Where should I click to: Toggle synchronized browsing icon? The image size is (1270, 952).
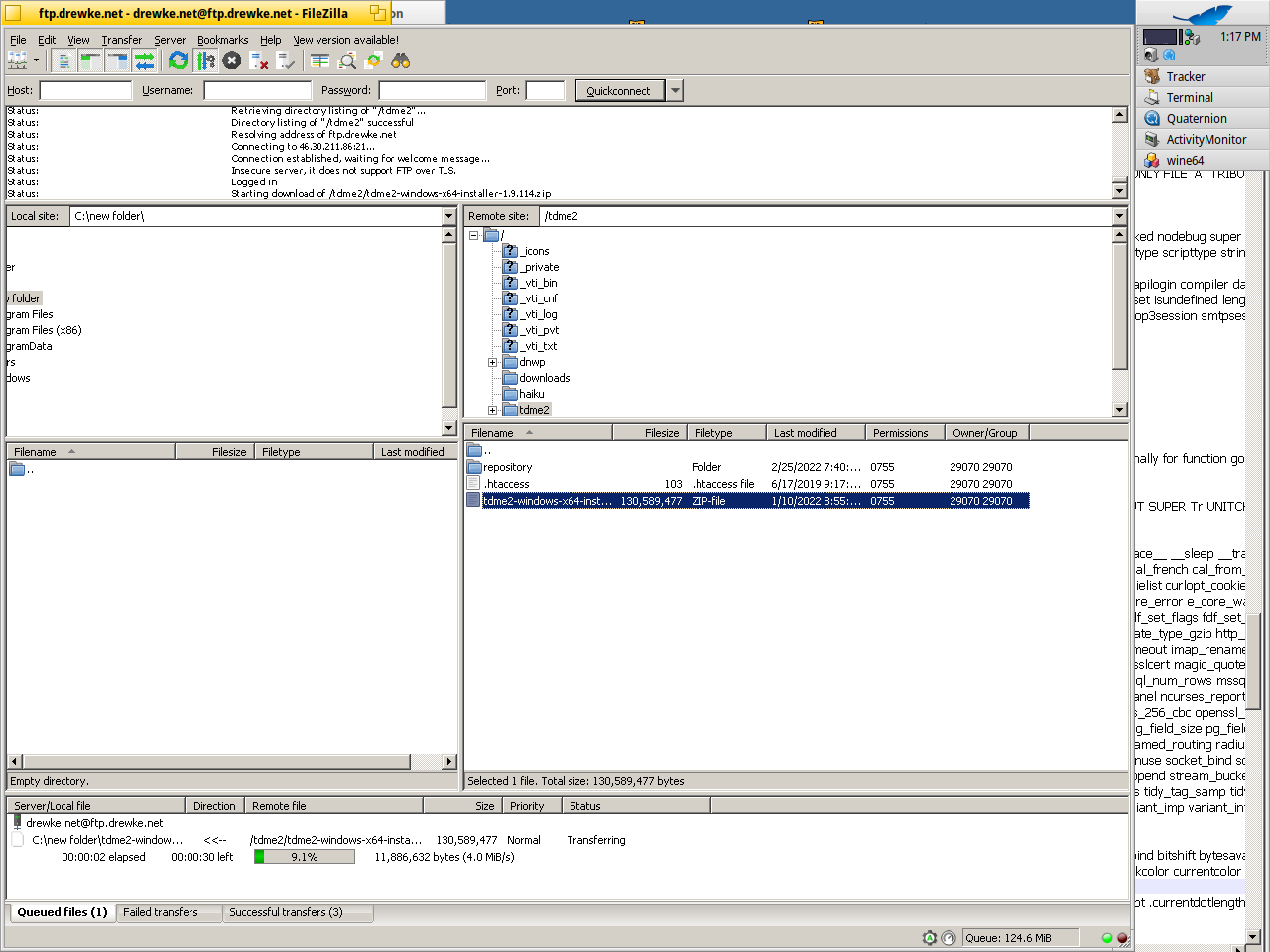coord(374,60)
